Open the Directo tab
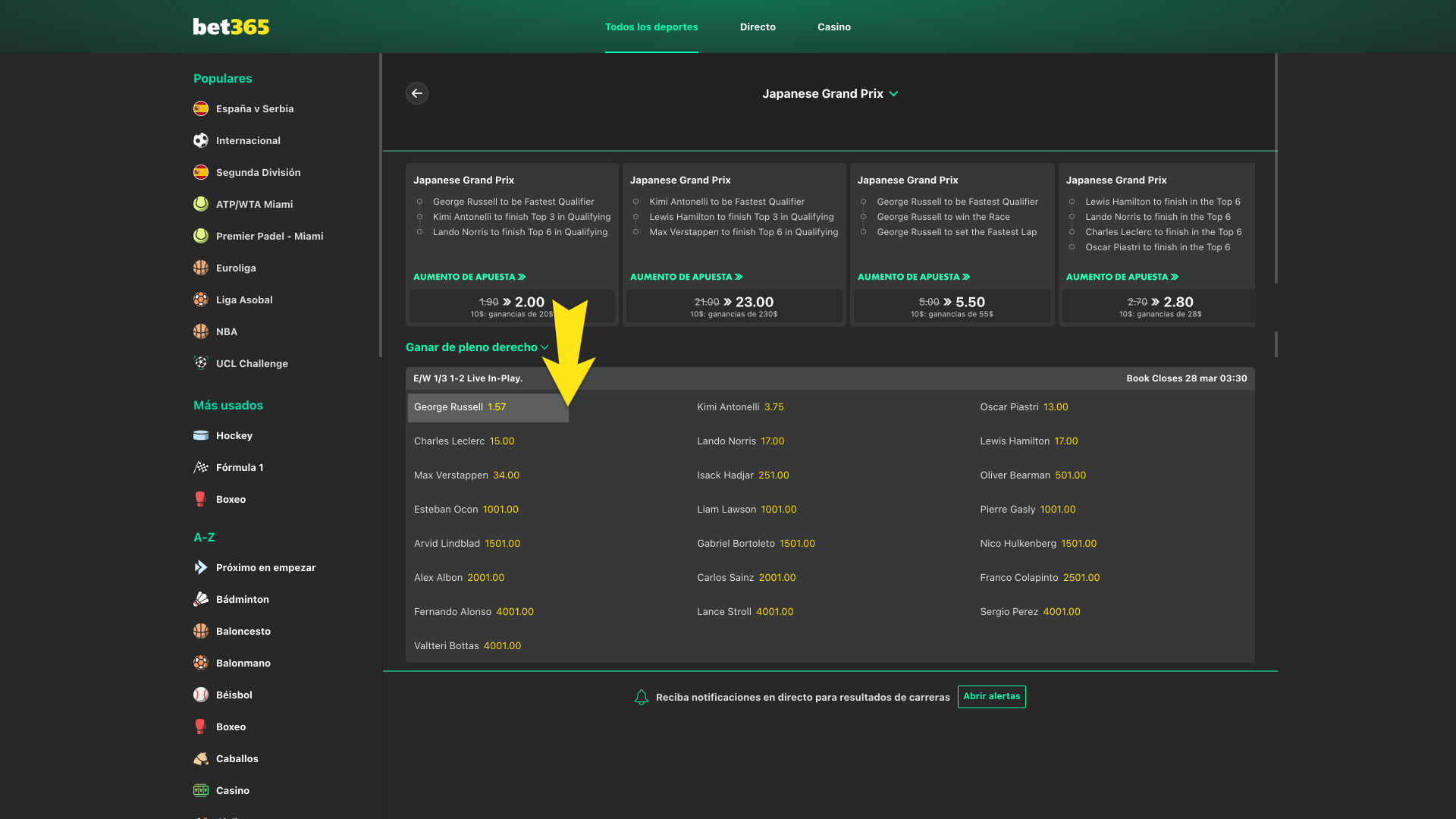Viewport: 1456px width, 819px height. [x=758, y=27]
